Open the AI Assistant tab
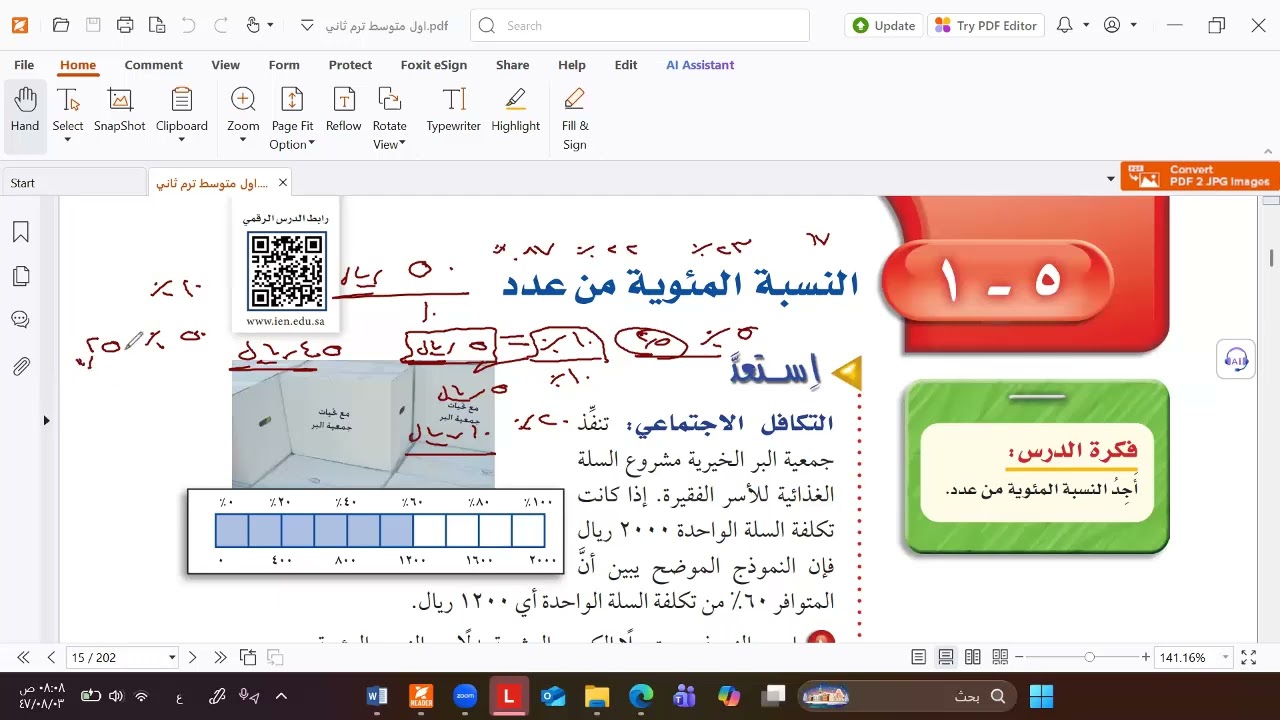Screen dimensions: 1280x720 [x=700, y=65]
